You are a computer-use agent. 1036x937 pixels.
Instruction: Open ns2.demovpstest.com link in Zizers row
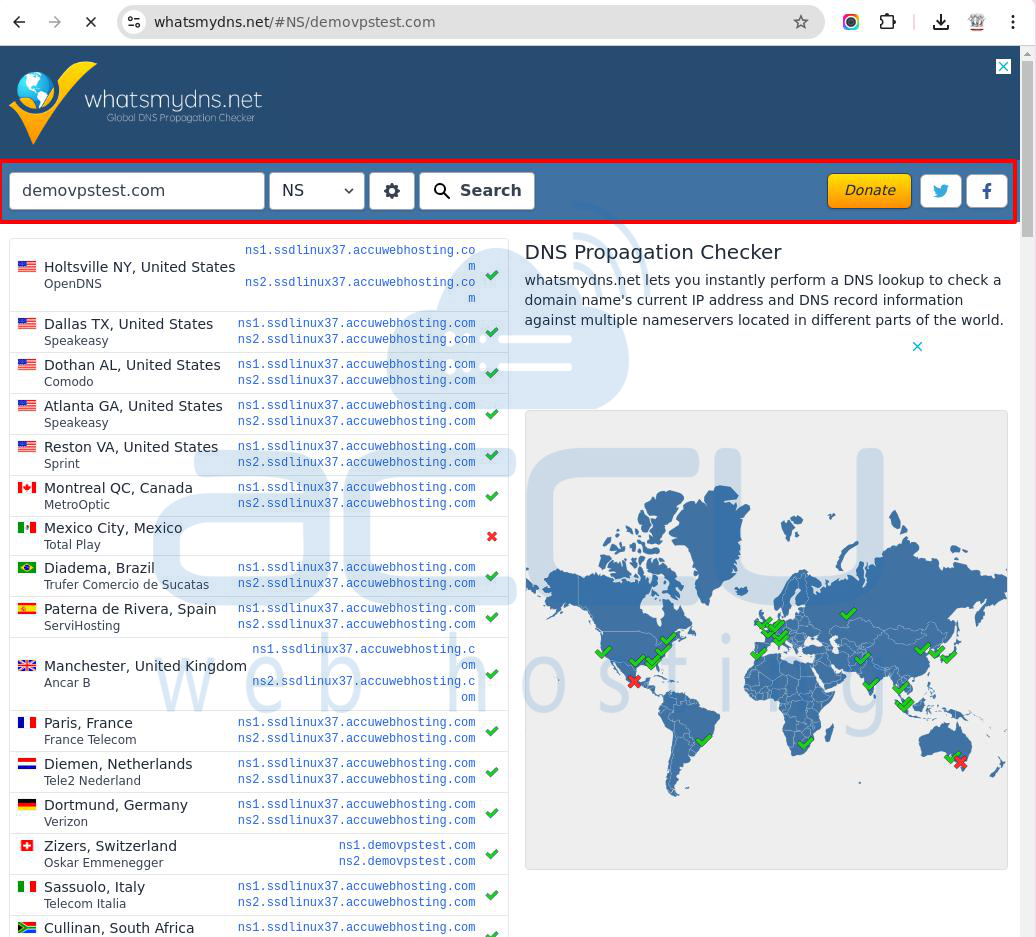click(x=407, y=861)
